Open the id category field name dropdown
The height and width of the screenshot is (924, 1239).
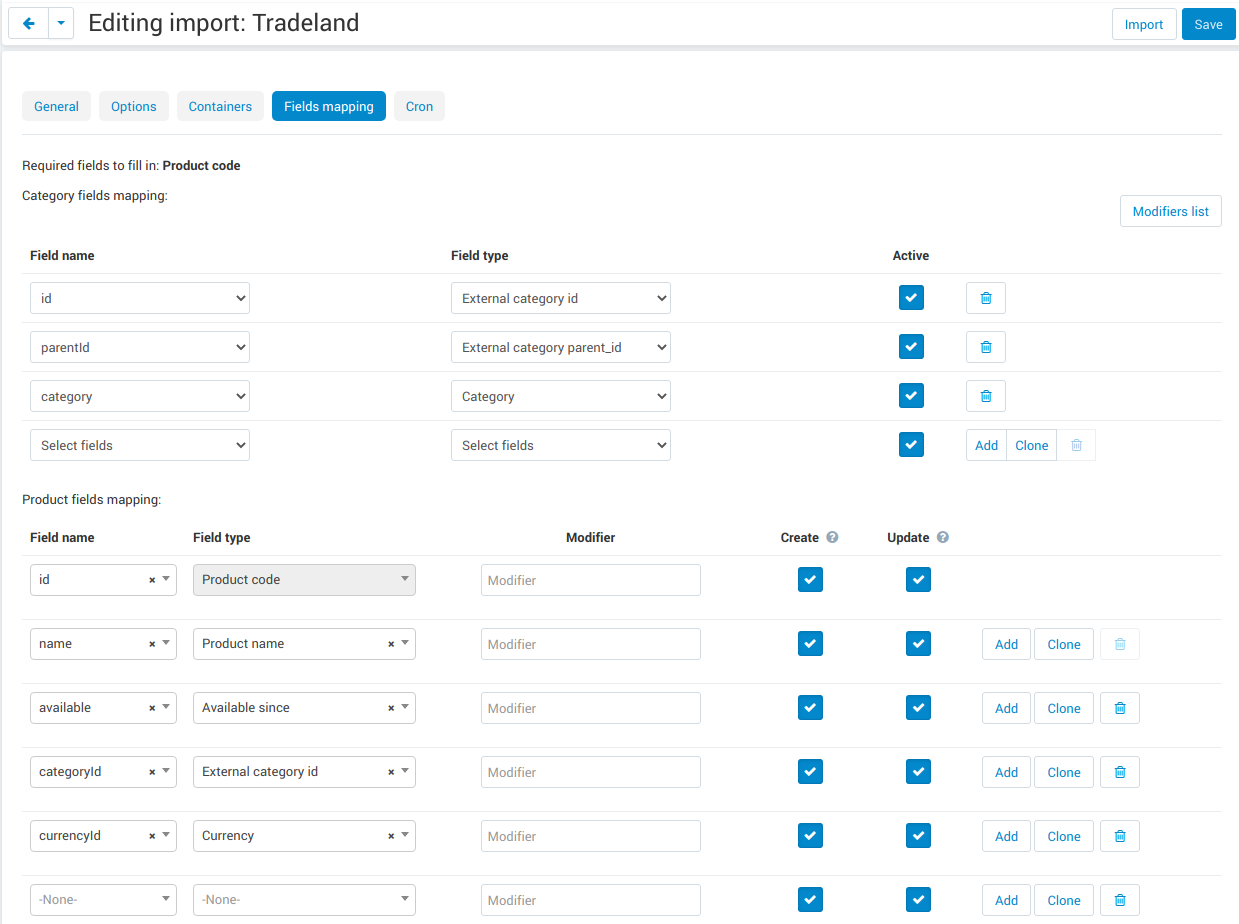140,298
